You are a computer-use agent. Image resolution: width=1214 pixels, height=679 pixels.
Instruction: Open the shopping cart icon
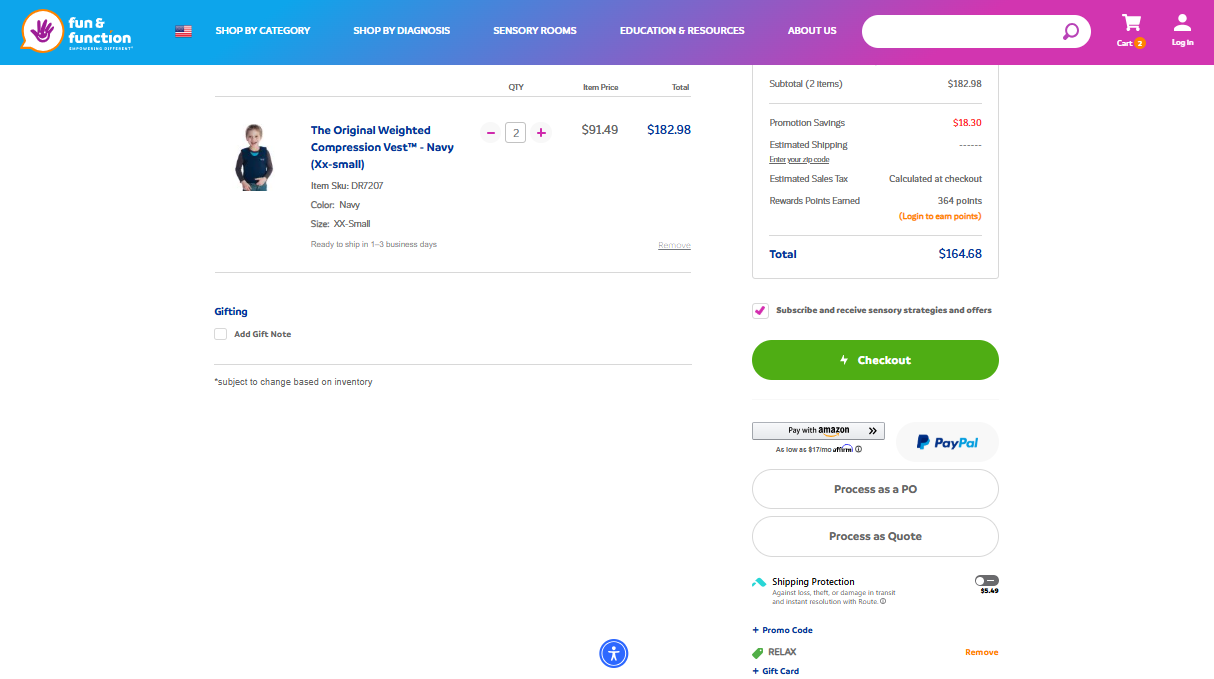(1131, 24)
